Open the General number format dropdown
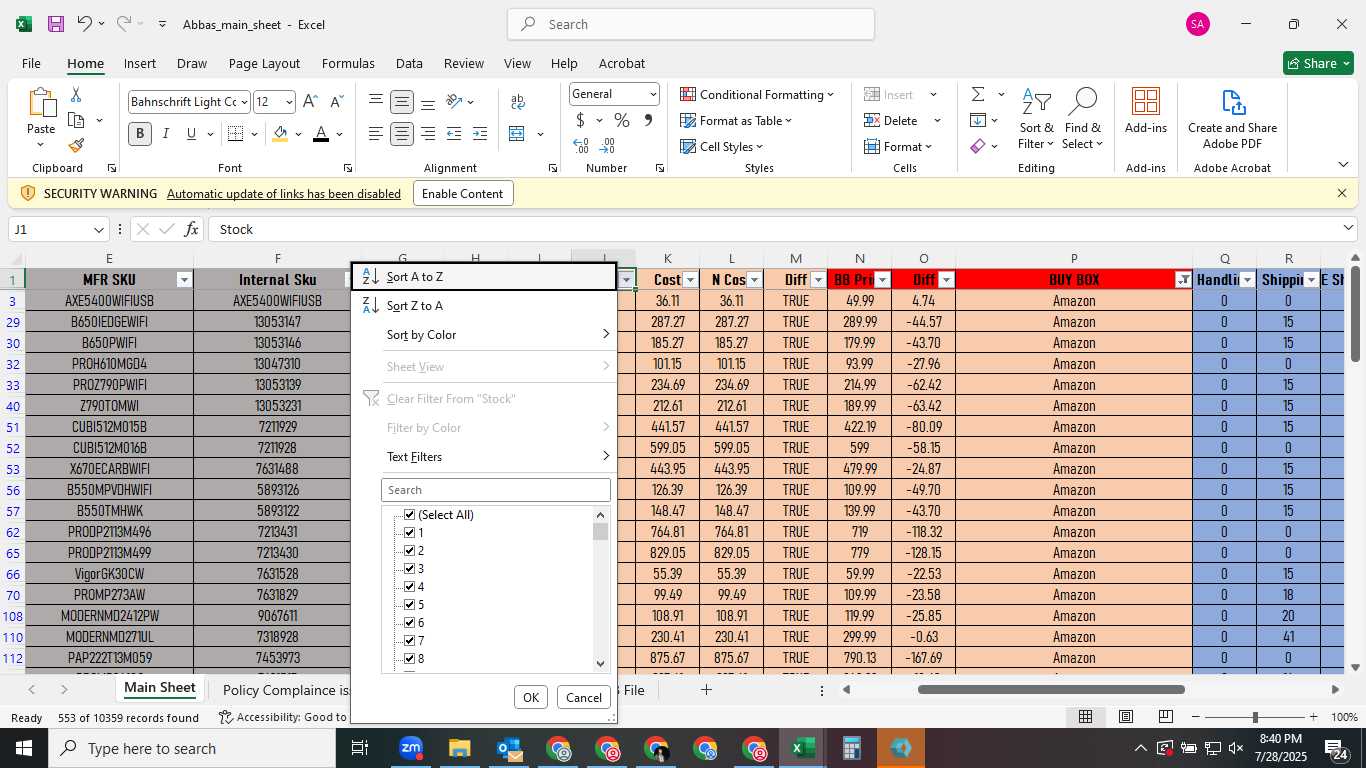Viewport: 1366px width, 768px height. point(653,94)
